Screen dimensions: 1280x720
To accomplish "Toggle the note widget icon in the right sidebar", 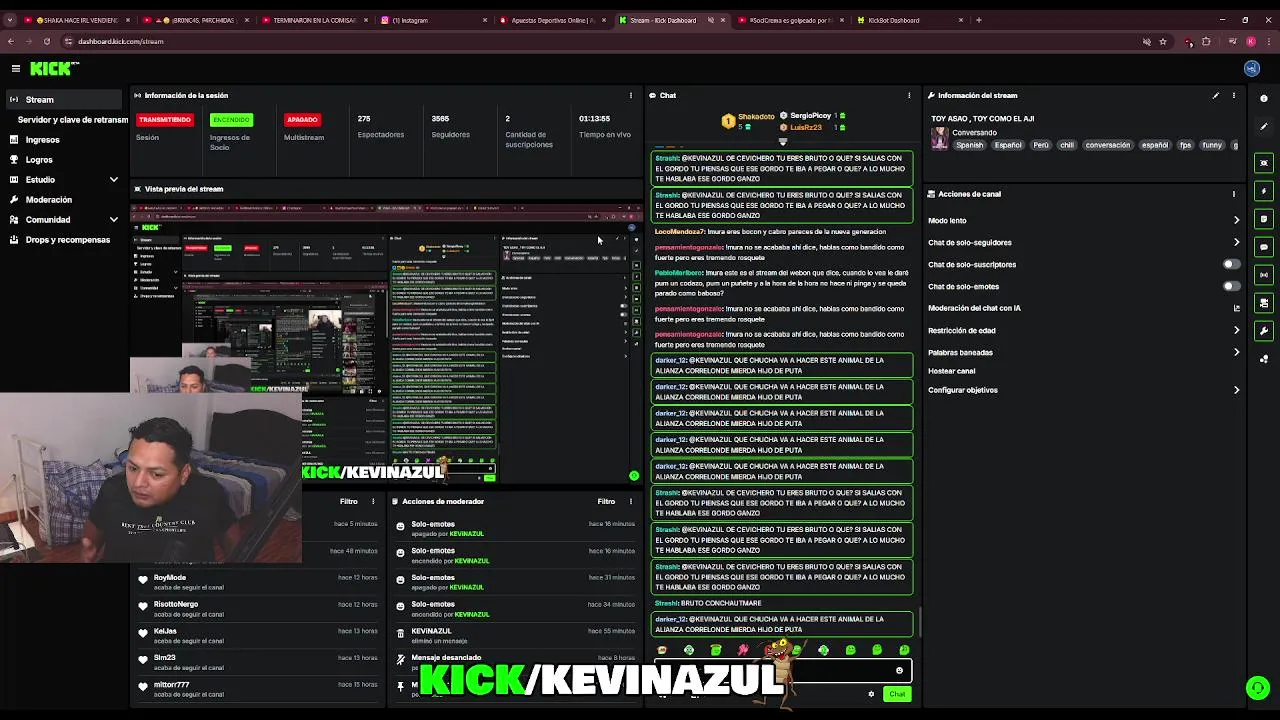I will (x=1264, y=219).
